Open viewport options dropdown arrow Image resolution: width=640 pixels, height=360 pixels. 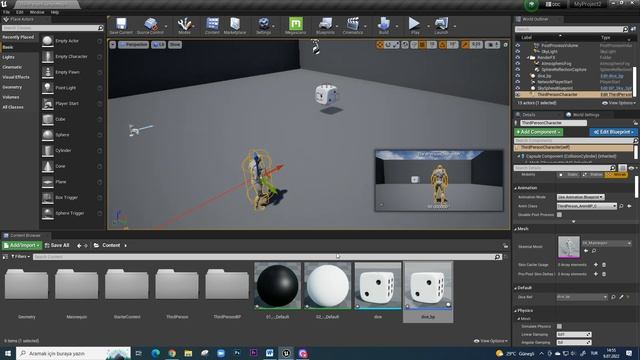(x=113, y=44)
